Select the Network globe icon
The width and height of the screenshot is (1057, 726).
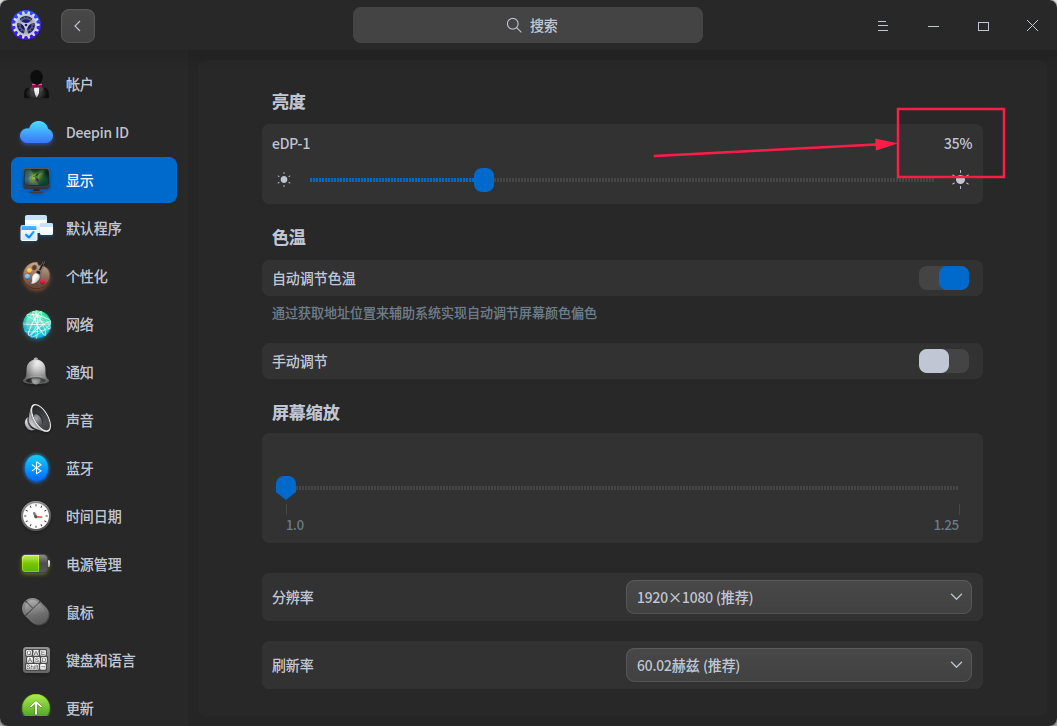(37, 324)
